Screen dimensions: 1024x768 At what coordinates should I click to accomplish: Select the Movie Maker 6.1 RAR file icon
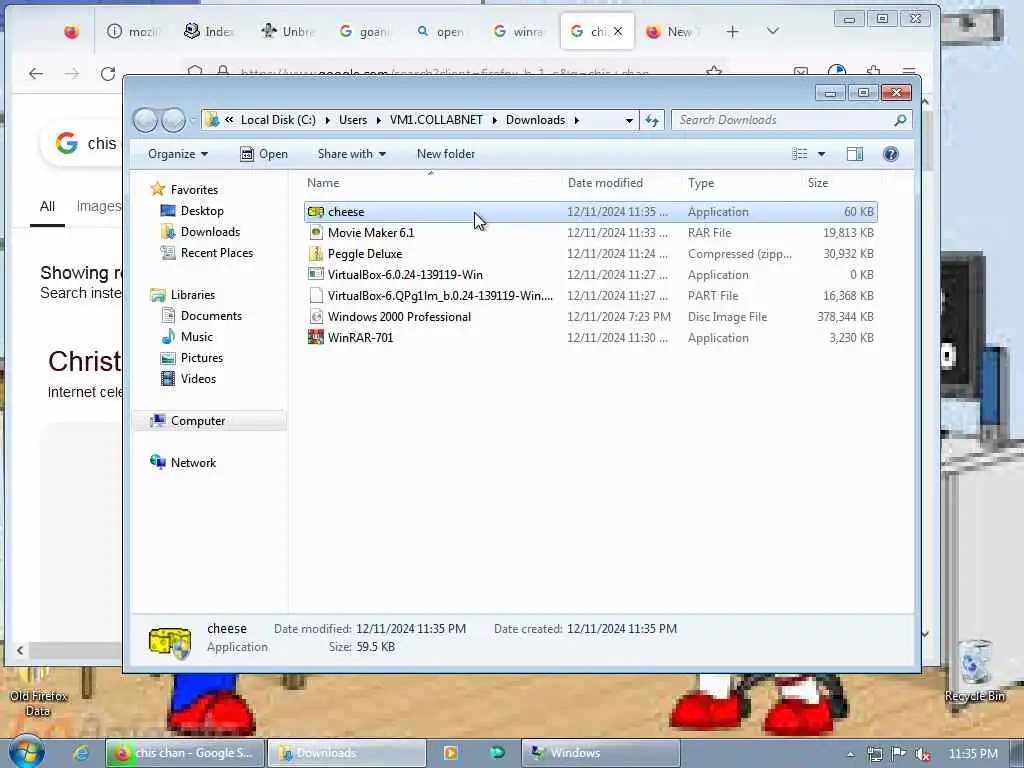point(315,232)
